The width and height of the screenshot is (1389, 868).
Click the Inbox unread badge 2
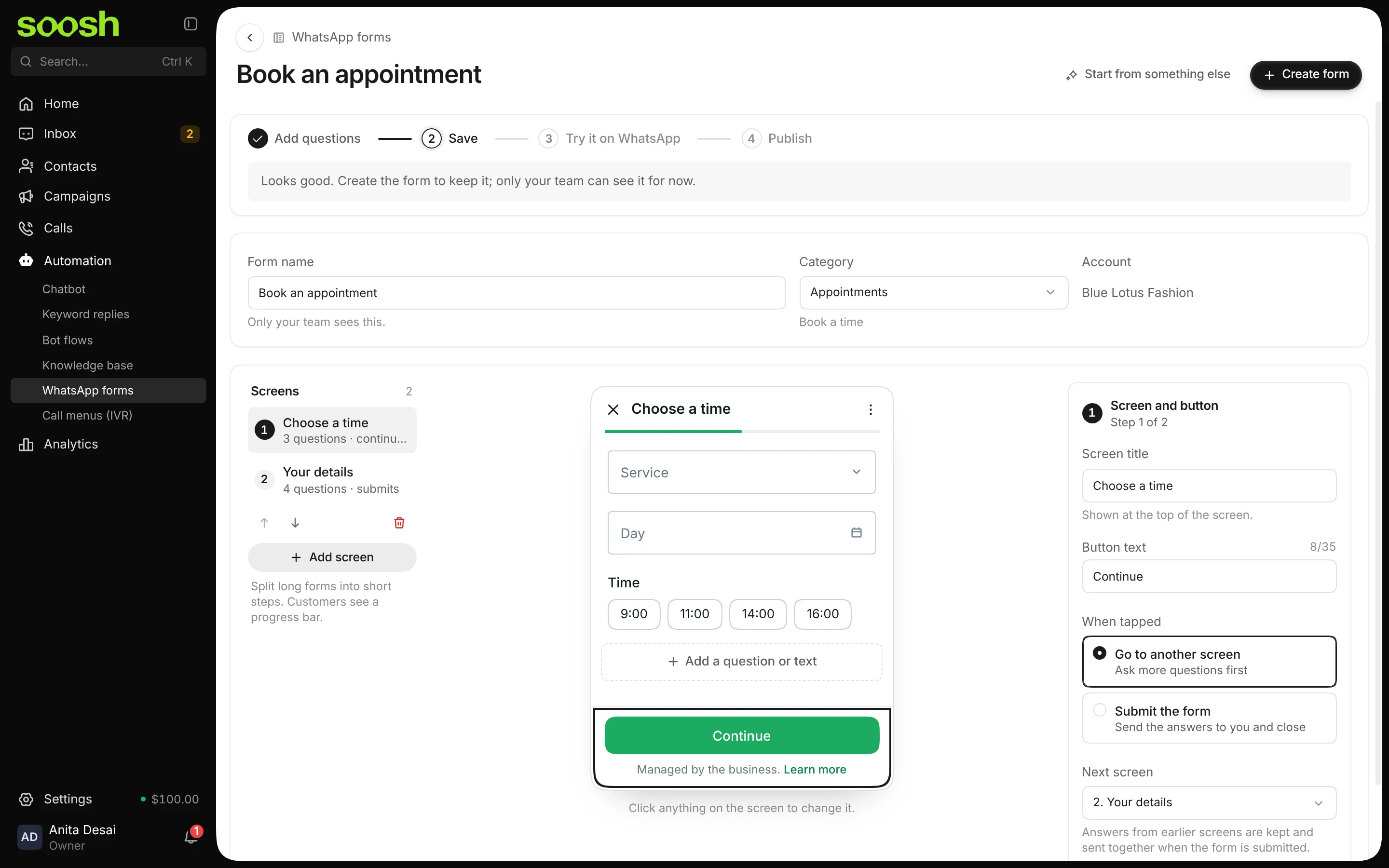[190, 134]
